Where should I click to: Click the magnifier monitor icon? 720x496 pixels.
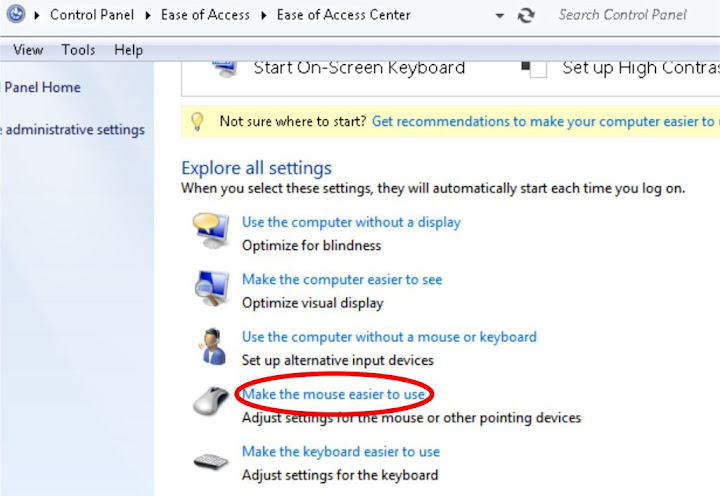coord(210,289)
